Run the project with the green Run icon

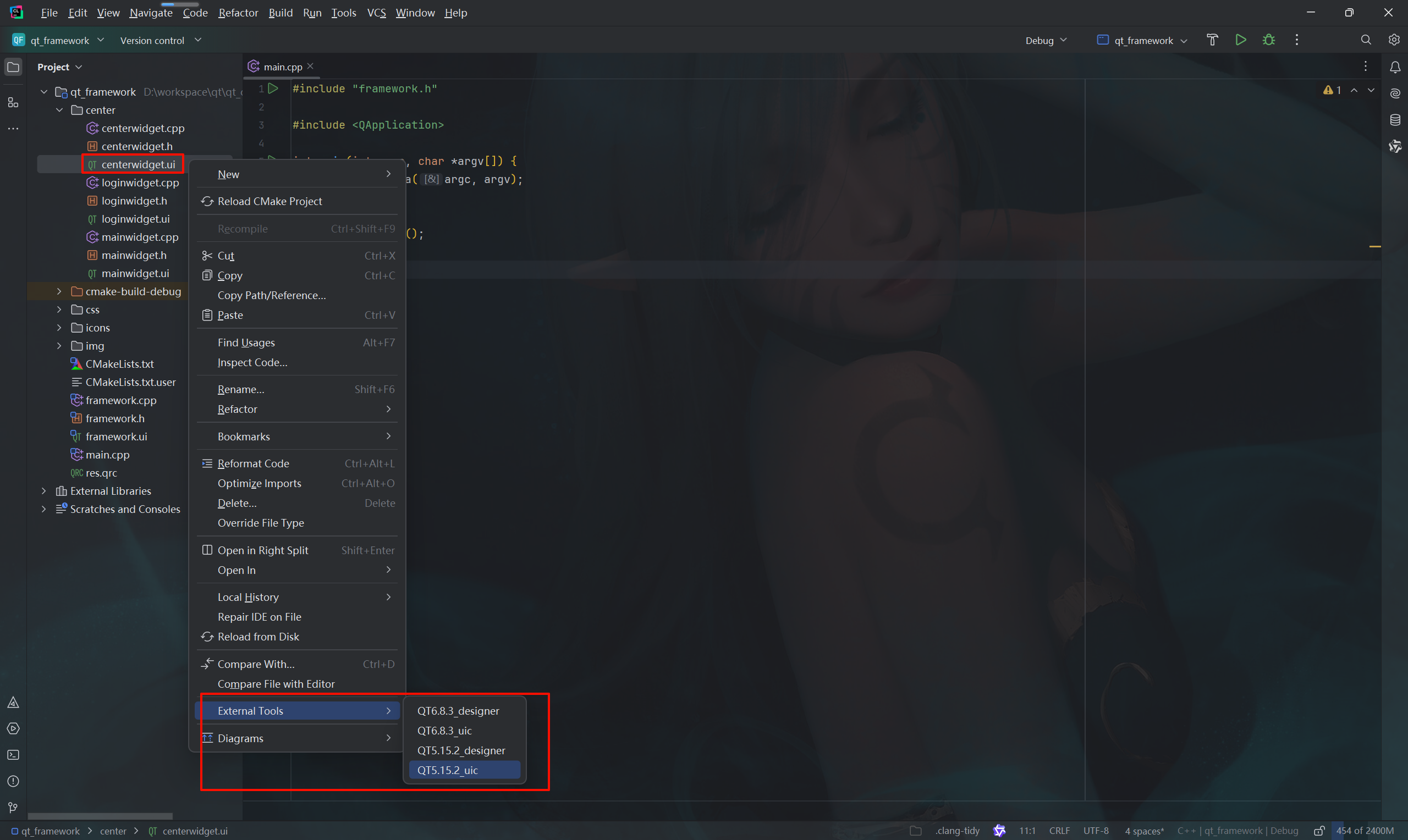point(1240,40)
